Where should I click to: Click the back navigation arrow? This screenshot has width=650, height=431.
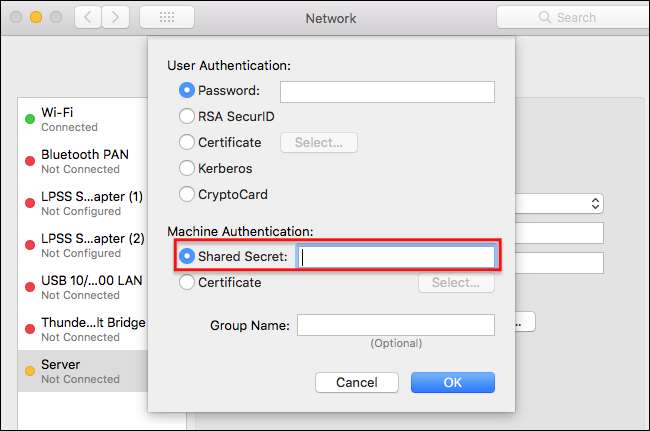(x=87, y=17)
